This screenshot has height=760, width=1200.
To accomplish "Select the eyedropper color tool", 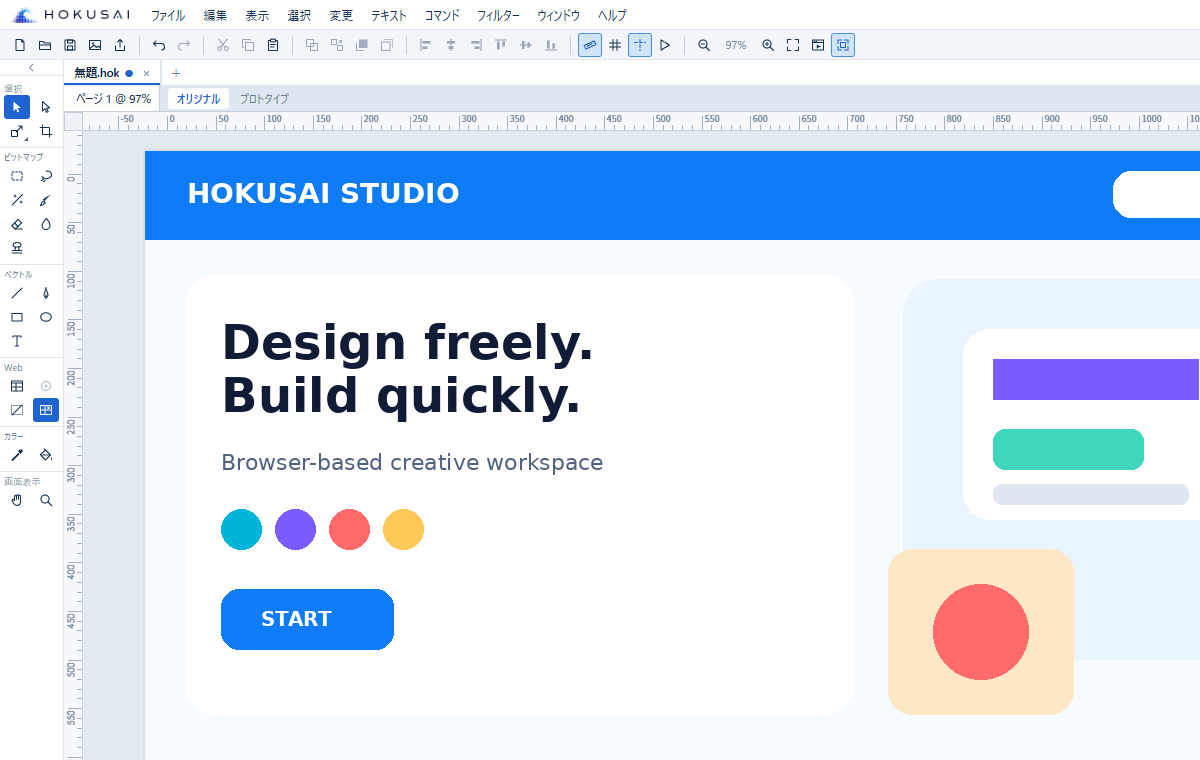I will [x=17, y=455].
